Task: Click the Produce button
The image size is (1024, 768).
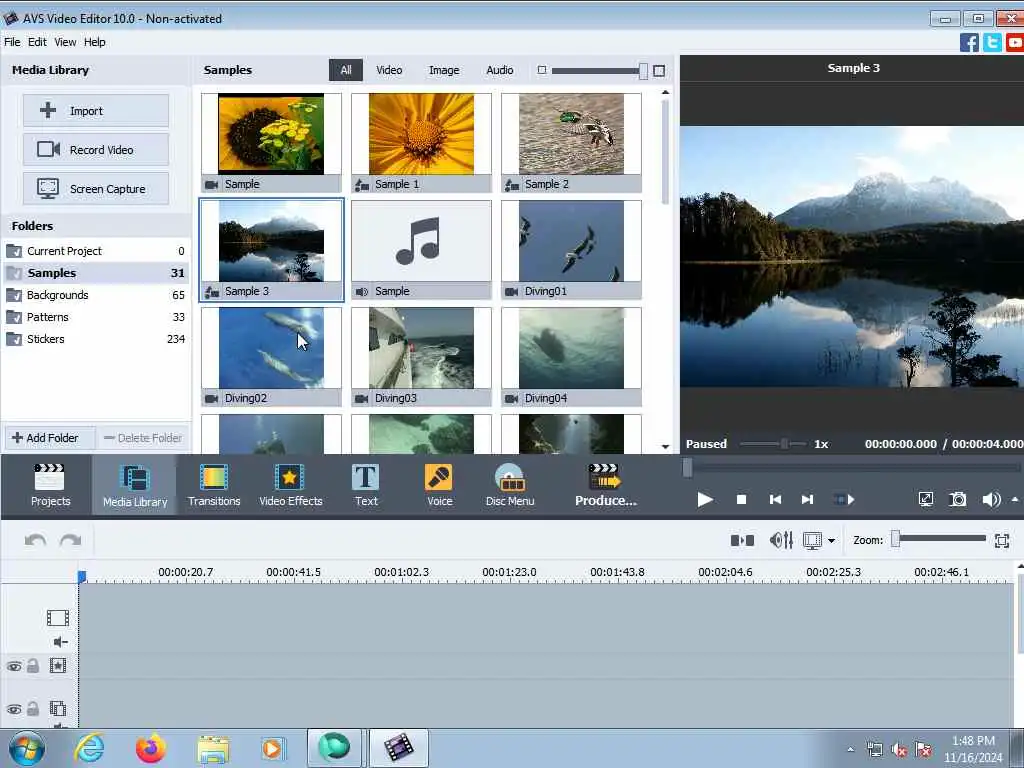Action: 605,485
